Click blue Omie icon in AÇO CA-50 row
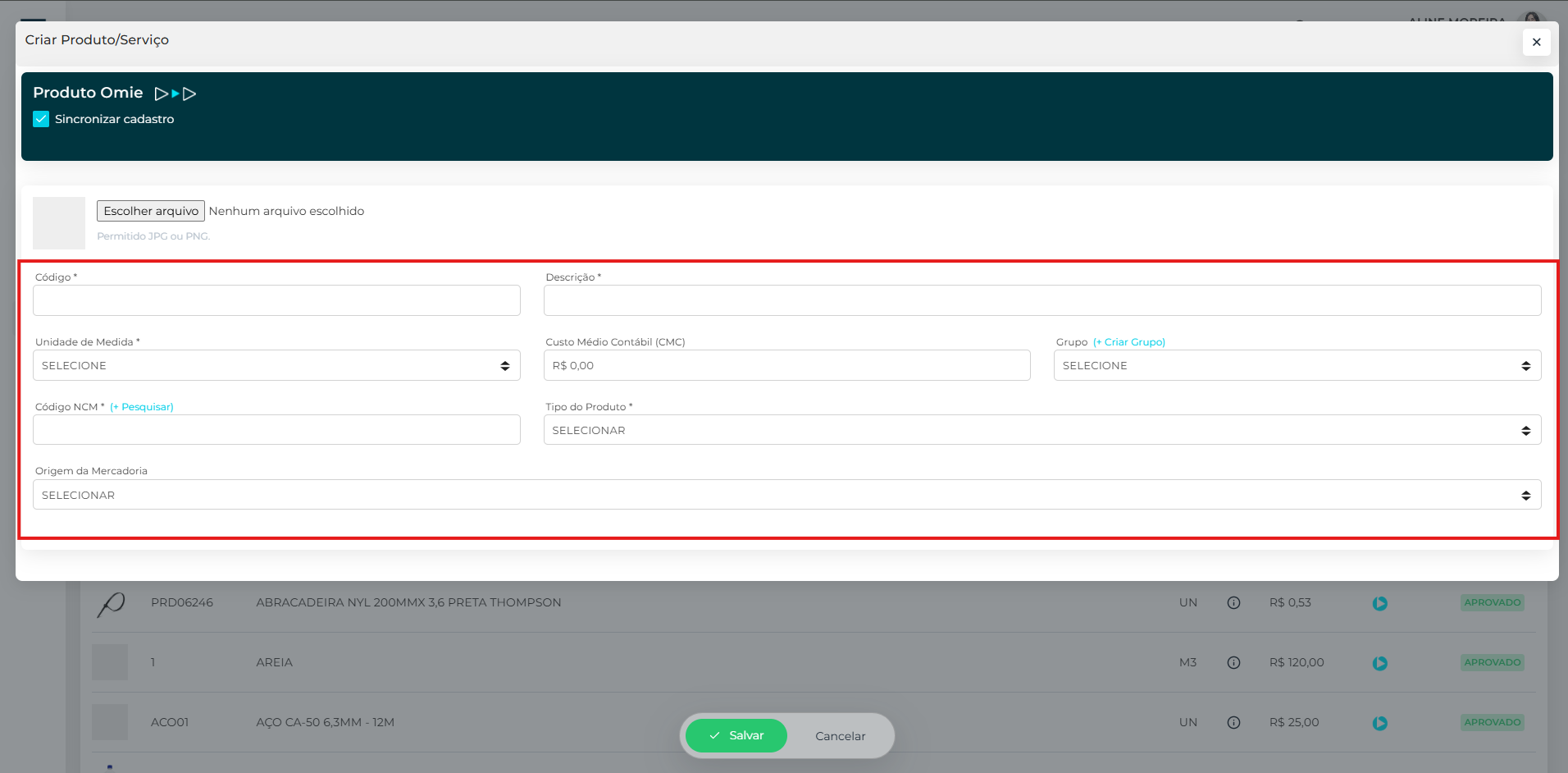The height and width of the screenshot is (773, 1568). click(x=1380, y=723)
